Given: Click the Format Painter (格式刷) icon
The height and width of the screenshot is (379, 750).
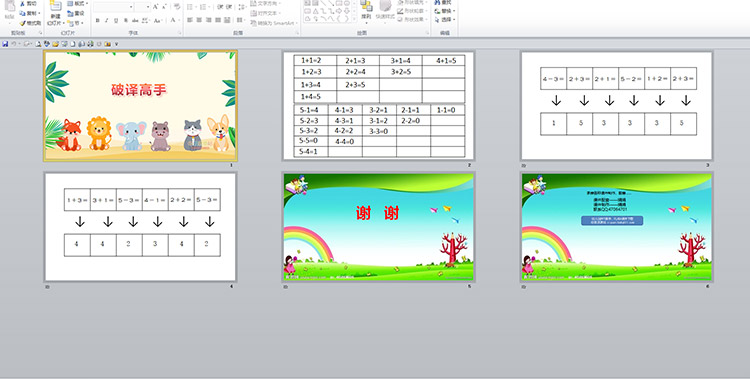Looking at the screenshot, I should click(22, 23).
